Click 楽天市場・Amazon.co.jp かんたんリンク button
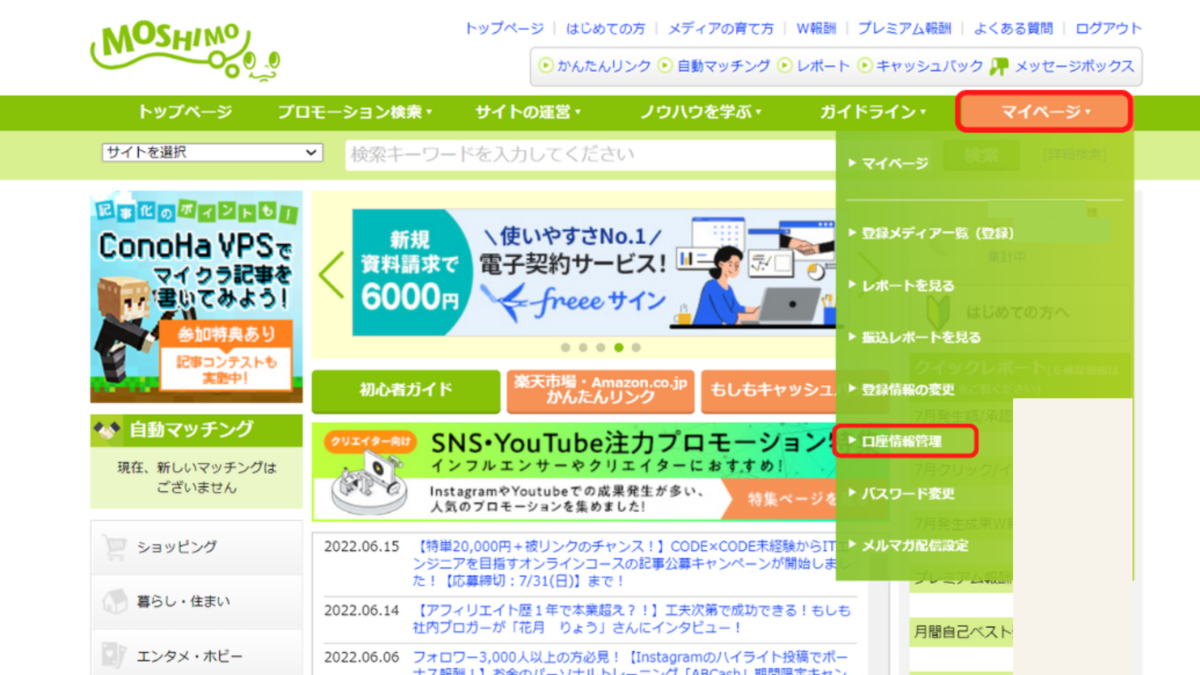 click(600, 391)
